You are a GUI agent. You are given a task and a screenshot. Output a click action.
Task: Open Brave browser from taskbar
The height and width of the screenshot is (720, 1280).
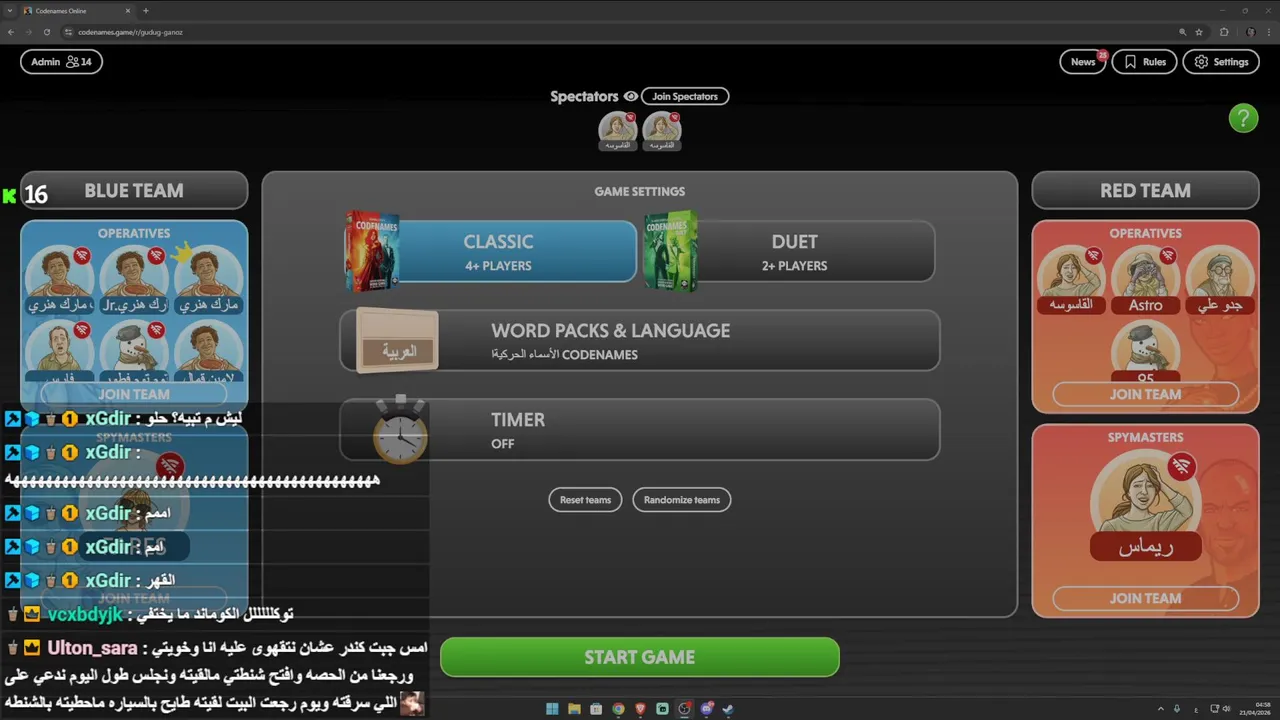point(640,709)
